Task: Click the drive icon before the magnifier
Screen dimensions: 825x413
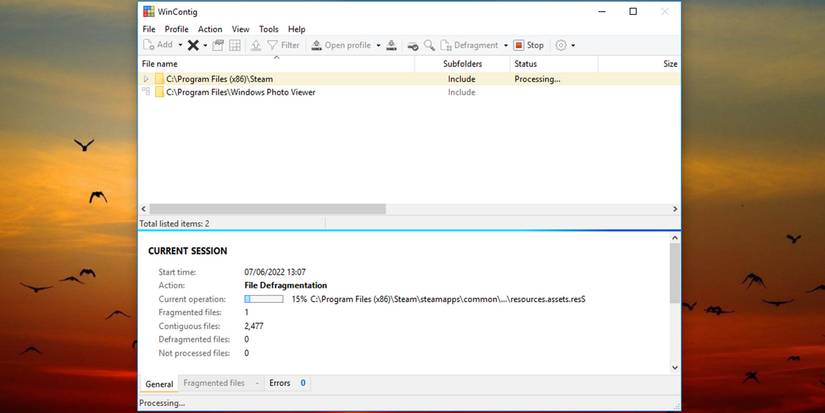Action: tap(413, 46)
